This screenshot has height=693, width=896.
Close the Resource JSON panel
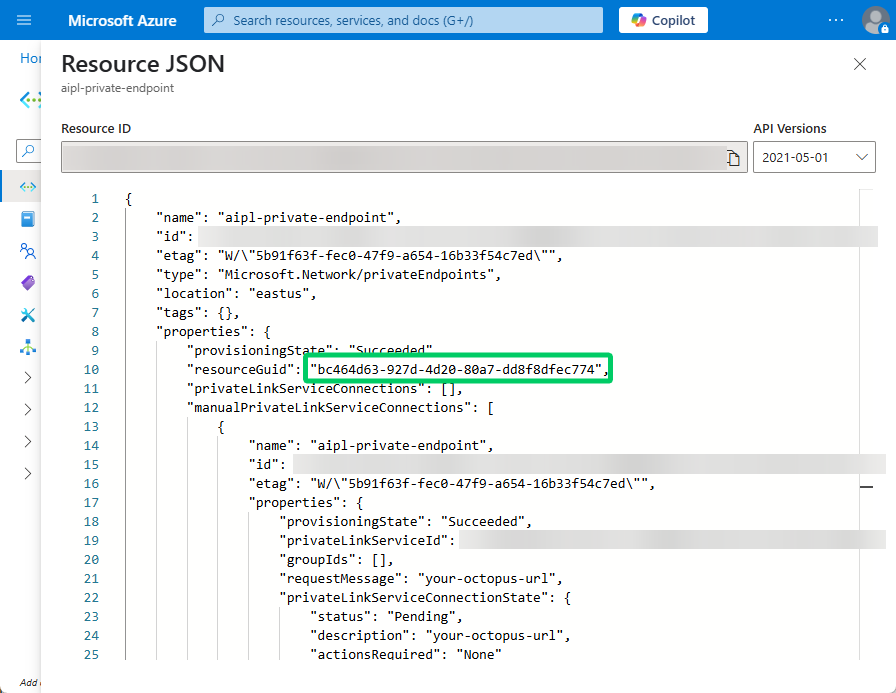click(859, 64)
